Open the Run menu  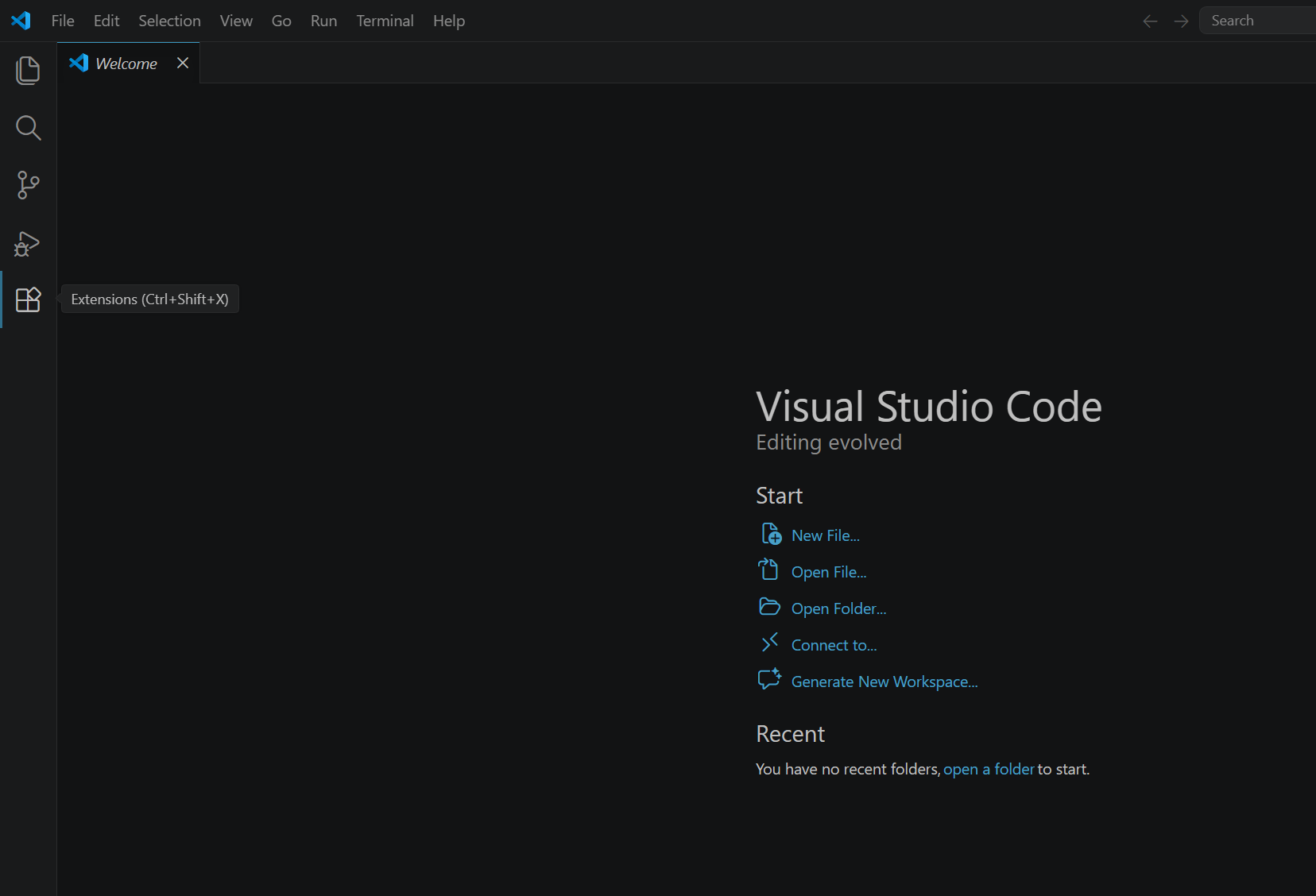click(323, 21)
